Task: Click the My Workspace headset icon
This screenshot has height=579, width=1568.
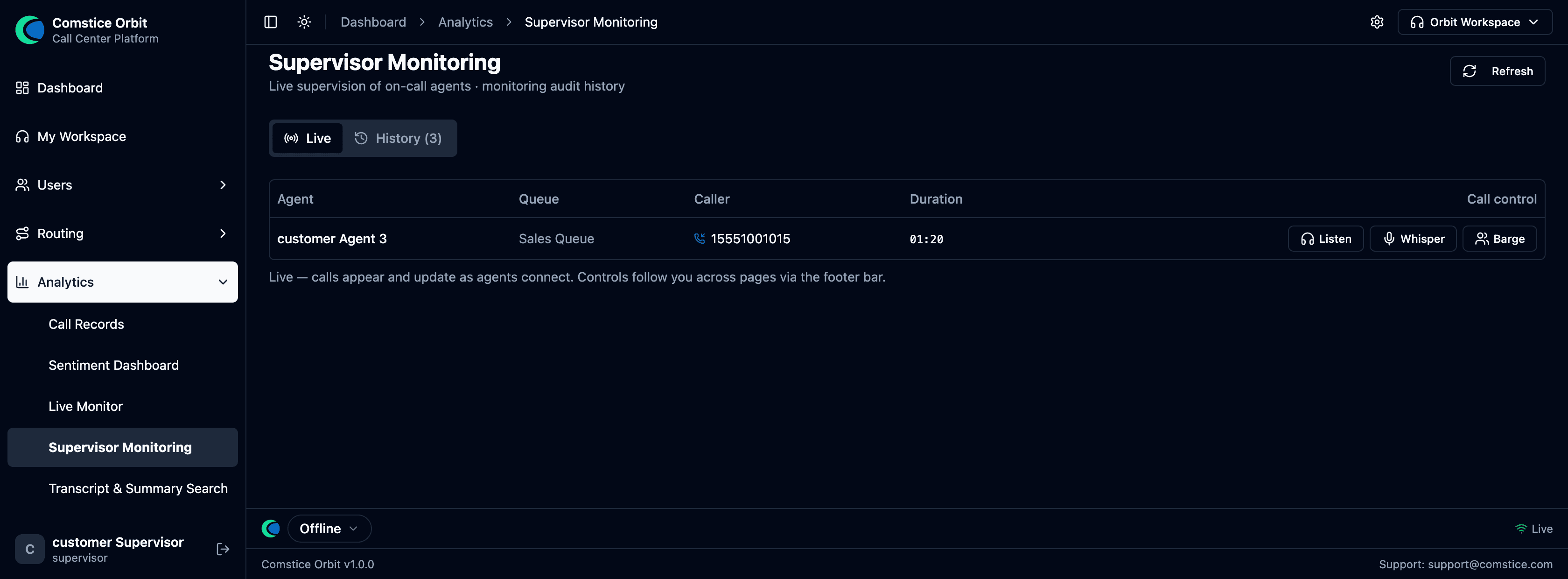Action: (22, 136)
